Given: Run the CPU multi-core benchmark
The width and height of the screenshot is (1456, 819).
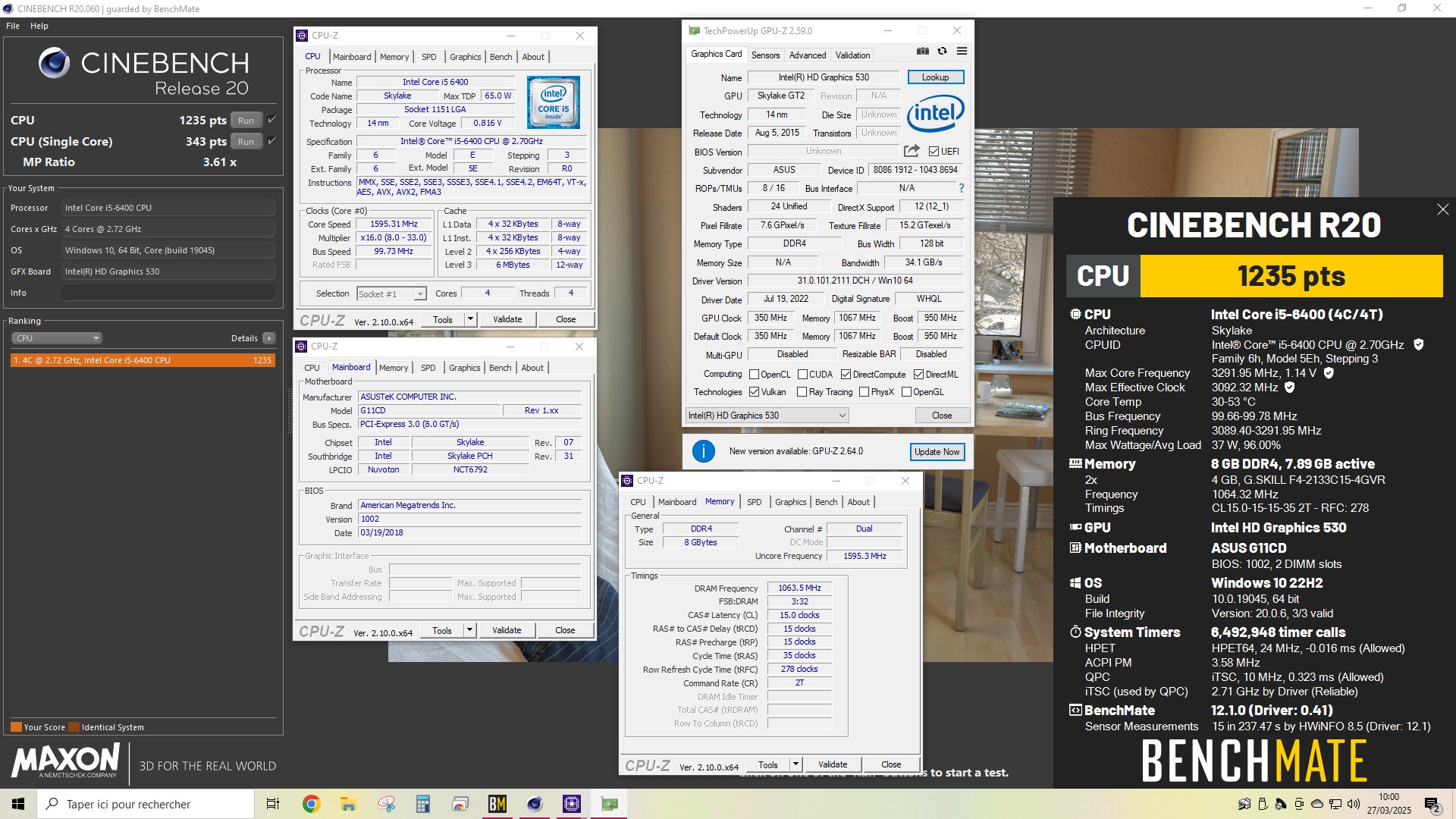Looking at the screenshot, I should [x=246, y=121].
